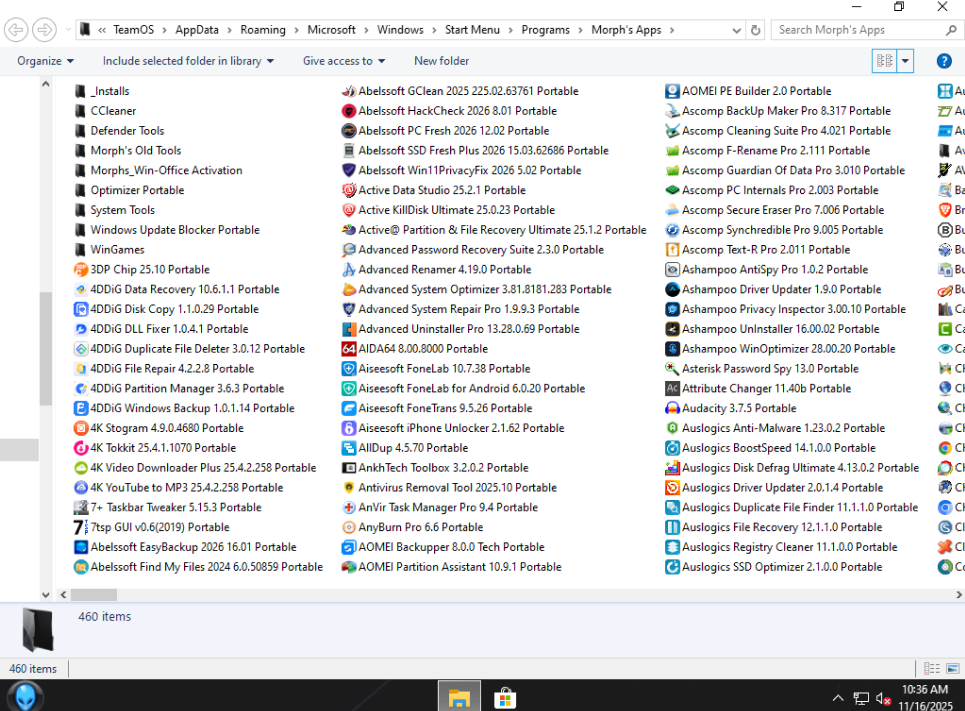
Task: Expand Include selected folder in library
Action: tap(188, 61)
